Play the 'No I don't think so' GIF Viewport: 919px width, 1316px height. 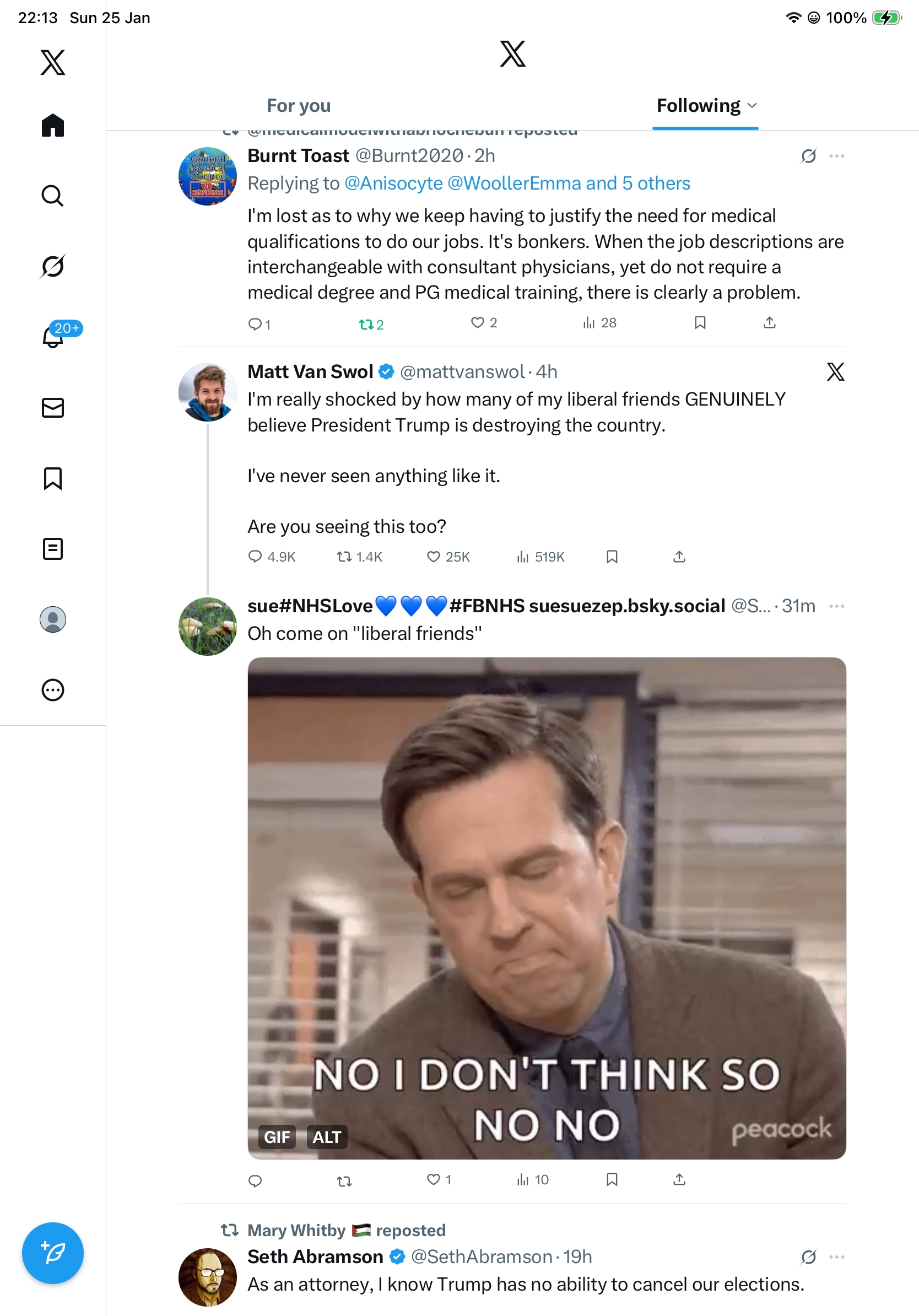pyautogui.click(x=547, y=908)
